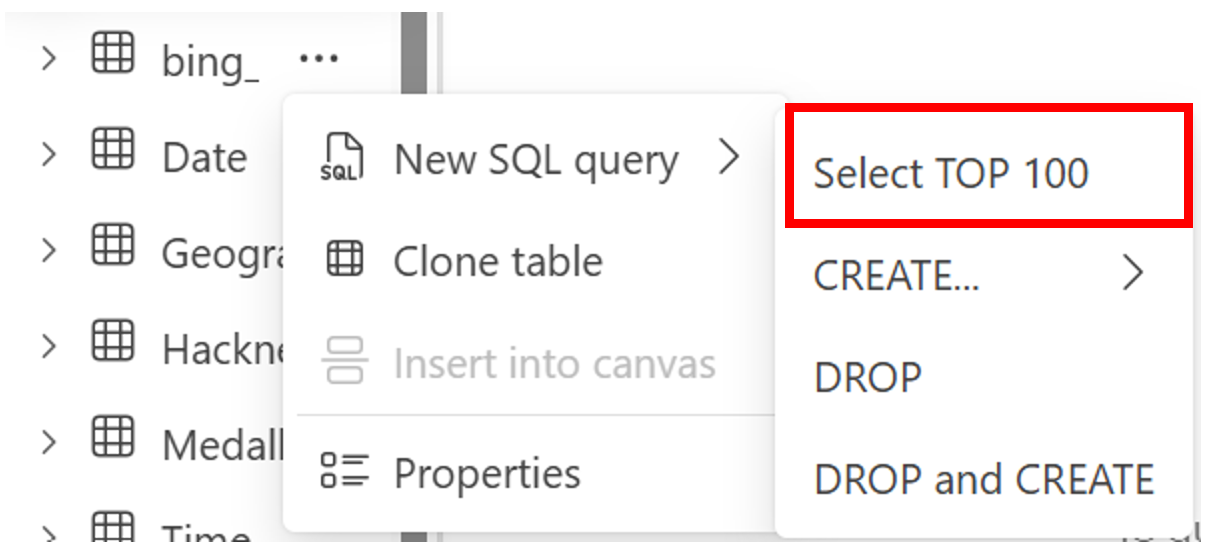The width and height of the screenshot is (1210, 549).
Task: Click the Hackne table grid icon
Action: [x=112, y=341]
